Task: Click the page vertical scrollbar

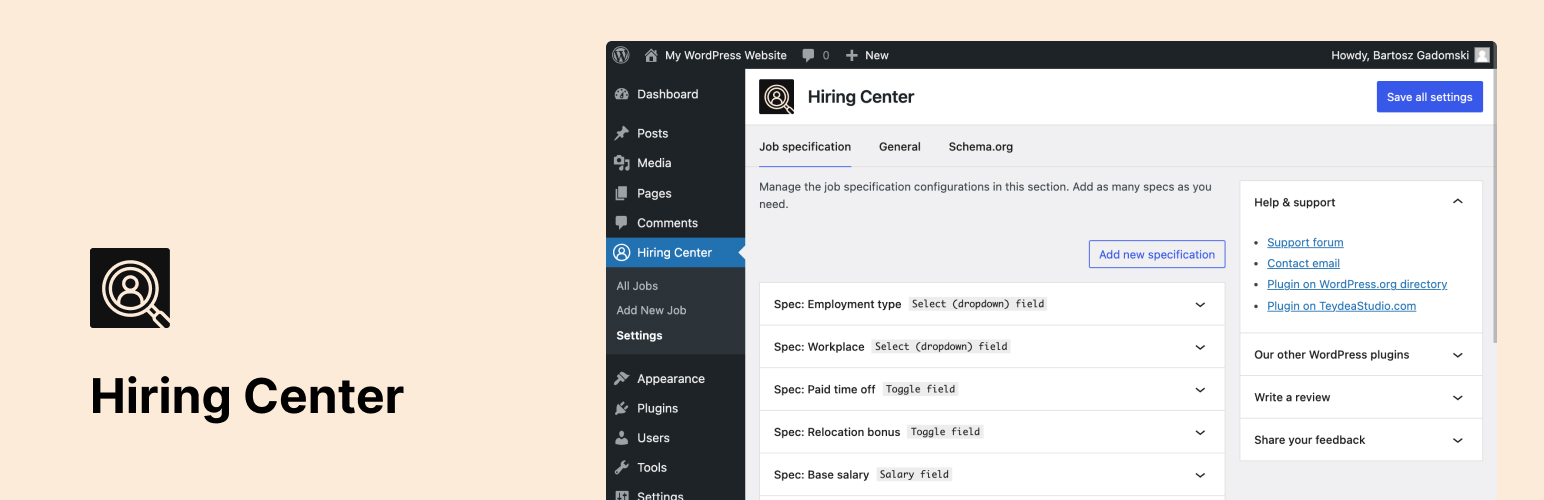Action: [x=1494, y=205]
